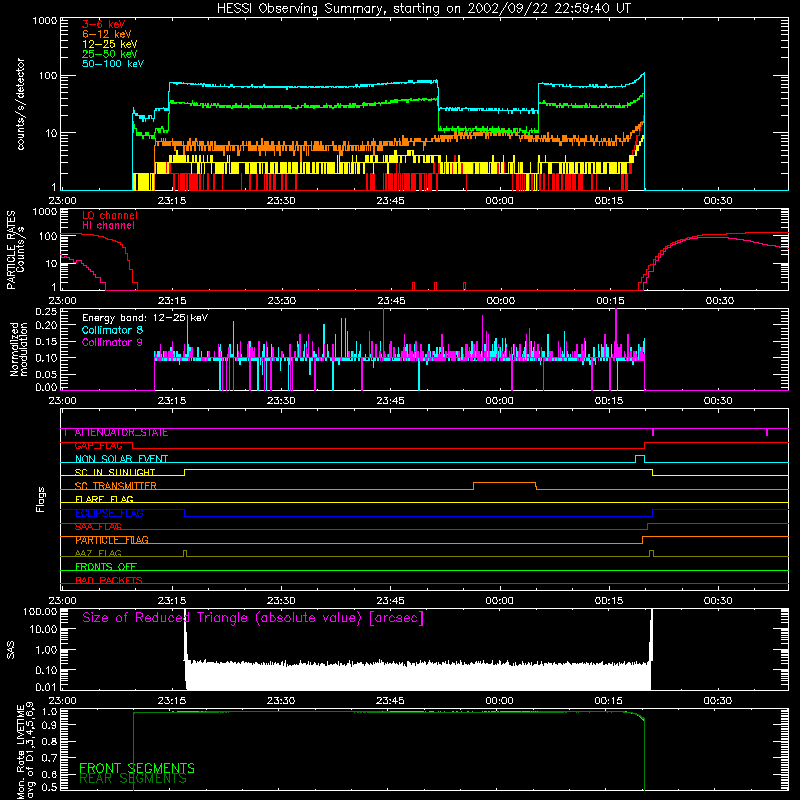The image size is (800, 800).
Task: Click the '0.01' tick on SAS axis
Action: pos(46,687)
